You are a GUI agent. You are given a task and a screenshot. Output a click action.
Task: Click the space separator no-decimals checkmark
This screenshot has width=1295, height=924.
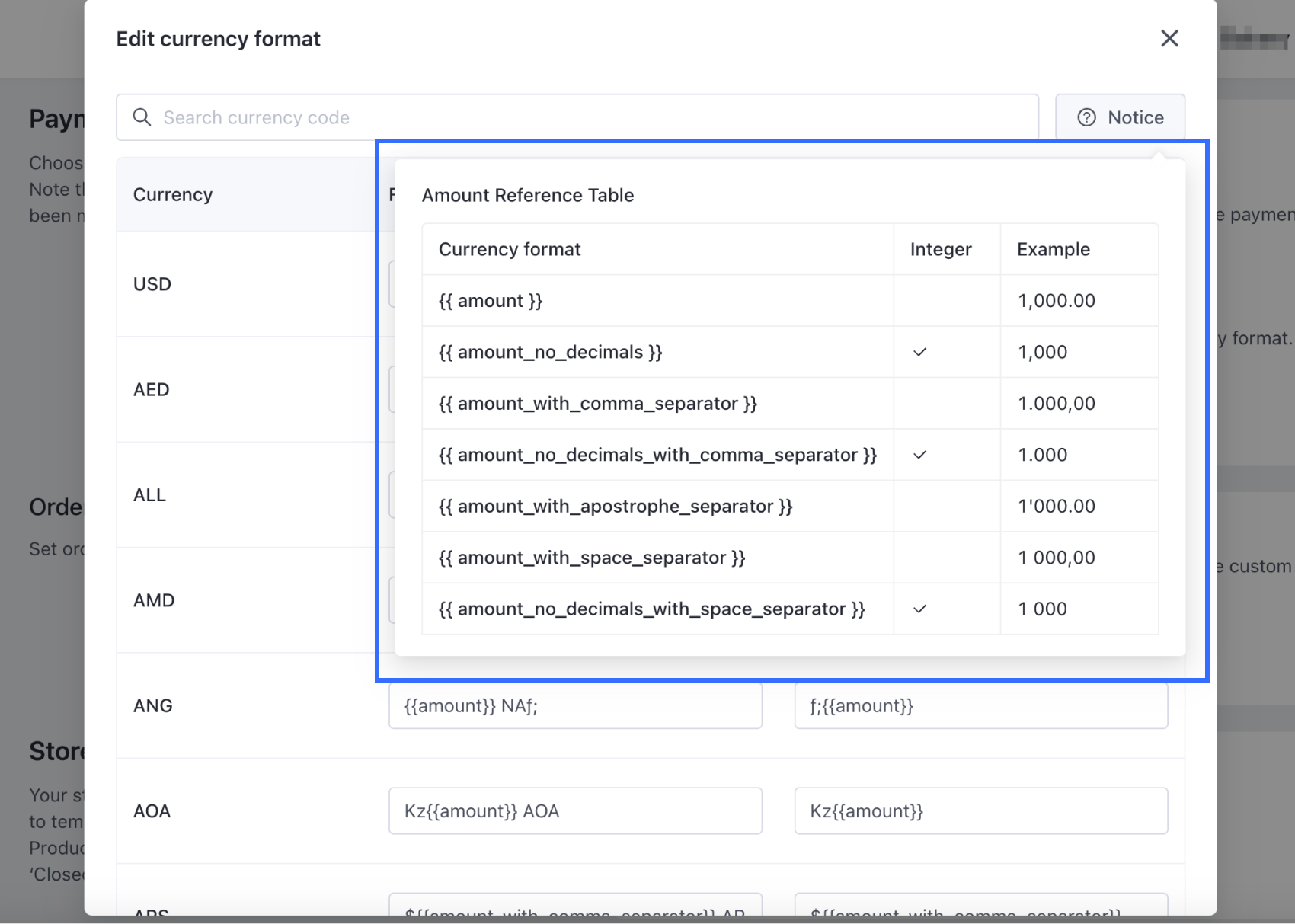(x=919, y=609)
